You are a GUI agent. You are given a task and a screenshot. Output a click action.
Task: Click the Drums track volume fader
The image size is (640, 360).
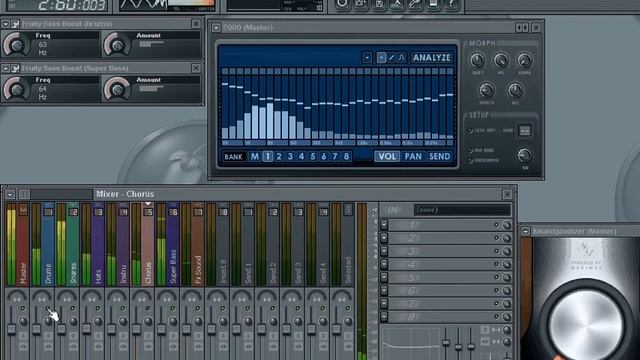click(x=36, y=329)
